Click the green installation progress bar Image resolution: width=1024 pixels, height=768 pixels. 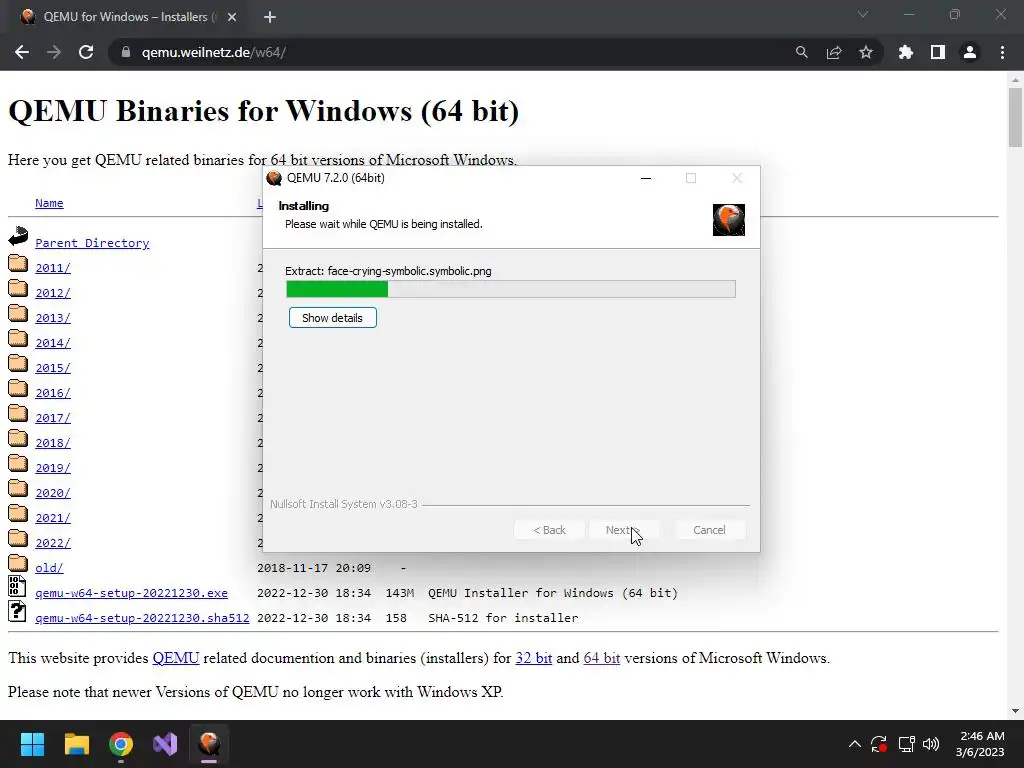[x=511, y=289]
